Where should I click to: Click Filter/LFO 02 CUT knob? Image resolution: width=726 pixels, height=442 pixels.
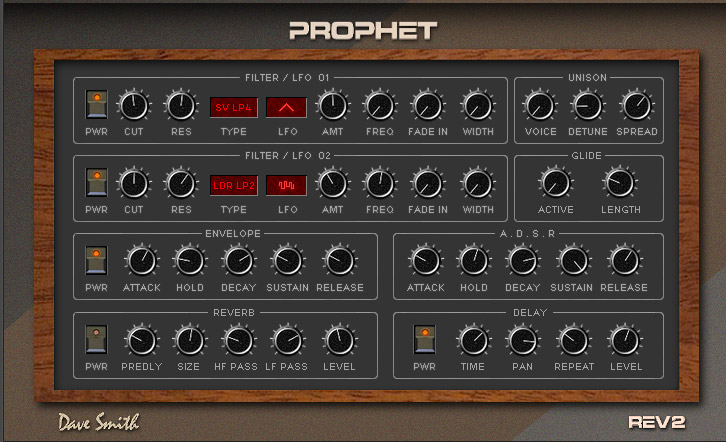[134, 183]
